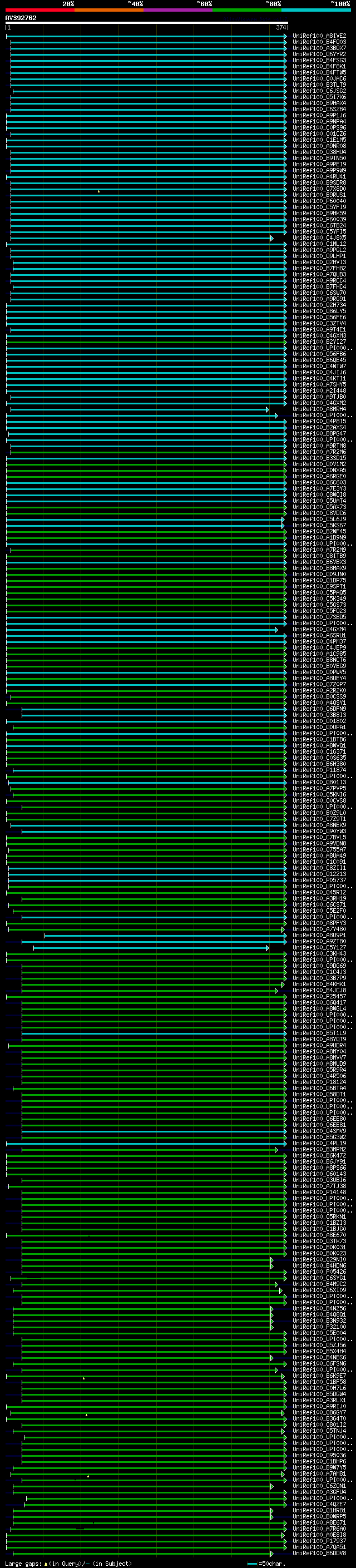
Task: Select the UniRef100_A9P1J6 label
Action: point(319,116)
